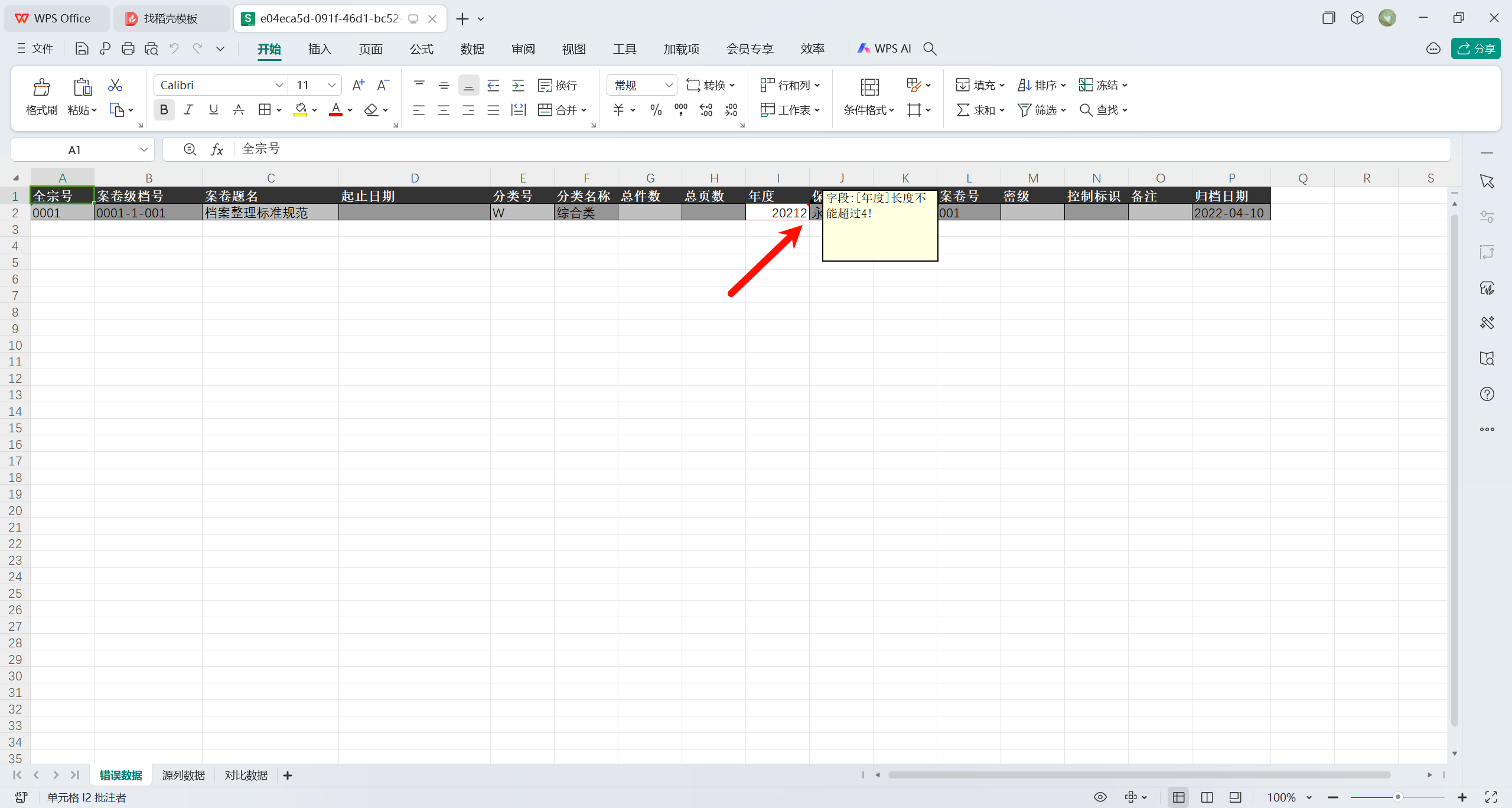Click the Cut scissors icon

click(115, 86)
